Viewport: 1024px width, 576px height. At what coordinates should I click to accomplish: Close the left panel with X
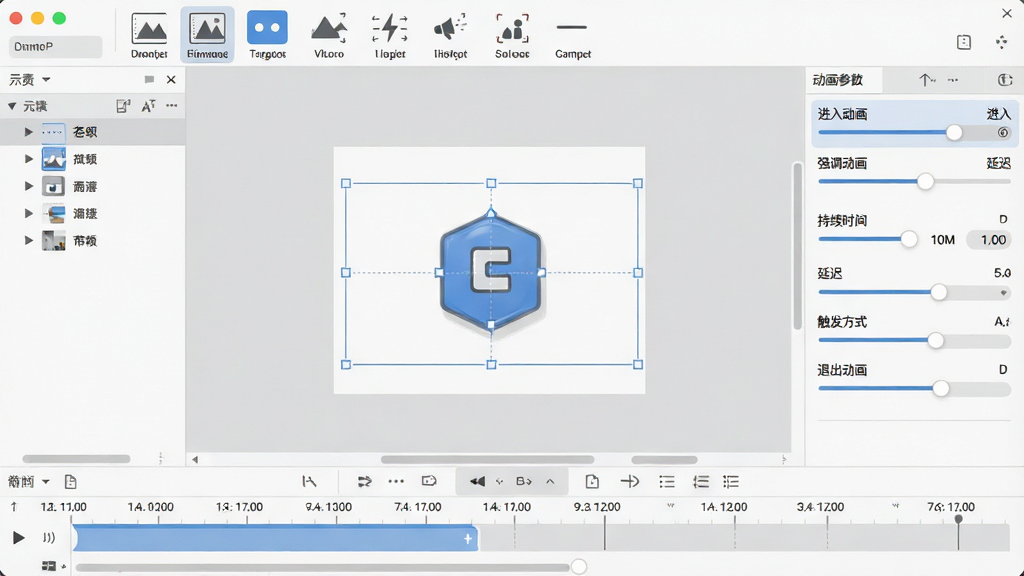point(171,80)
